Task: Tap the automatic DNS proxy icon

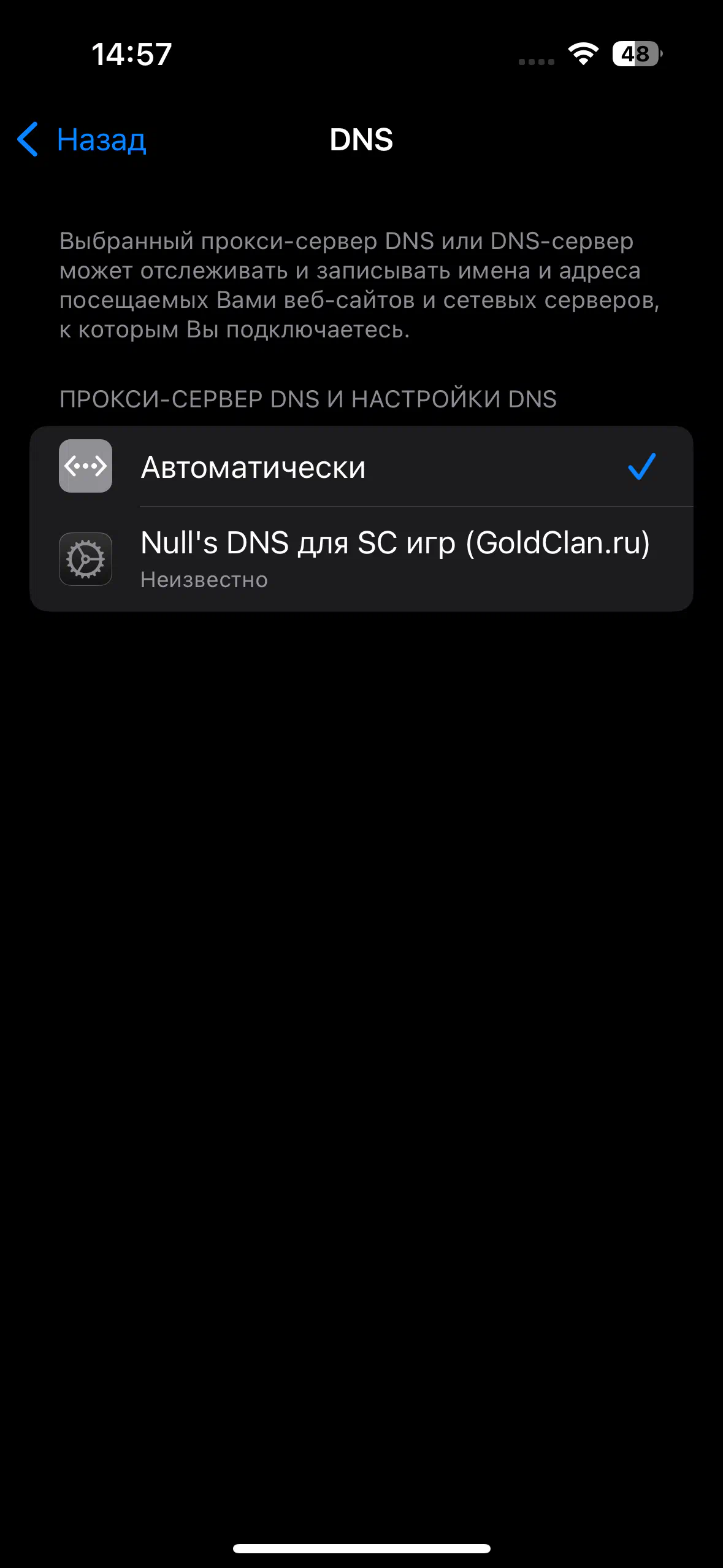Action: [x=85, y=466]
